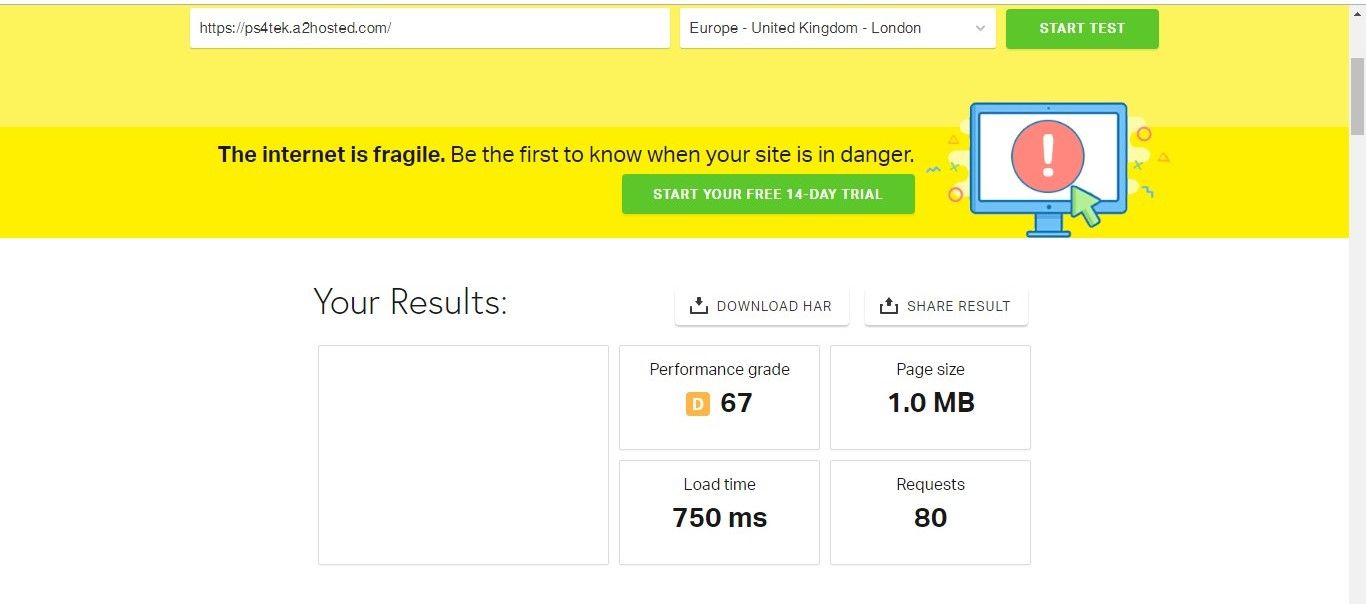Click the Performance grade 67 card
Viewport: 1366px width, 604px height.
tap(719, 397)
